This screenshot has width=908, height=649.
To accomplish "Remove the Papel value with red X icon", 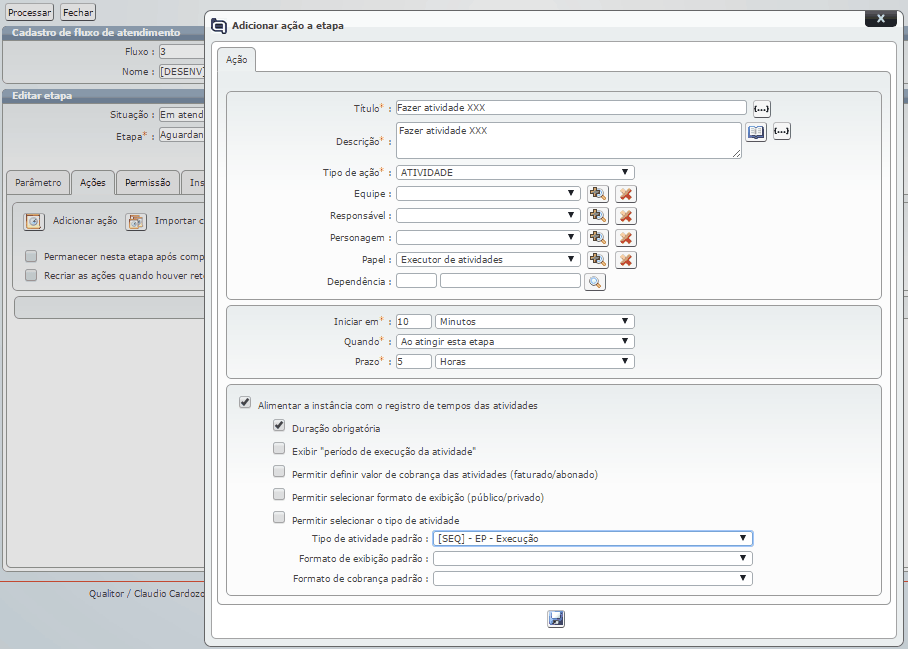I will tap(626, 260).
